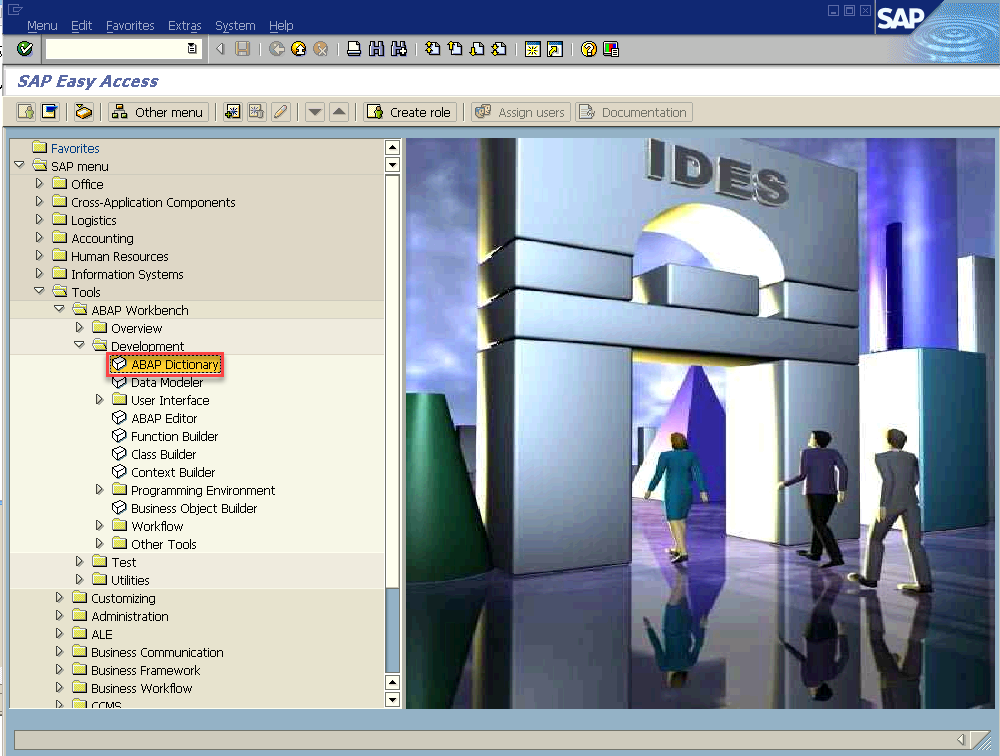Click the First Page icon

[x=432, y=48]
